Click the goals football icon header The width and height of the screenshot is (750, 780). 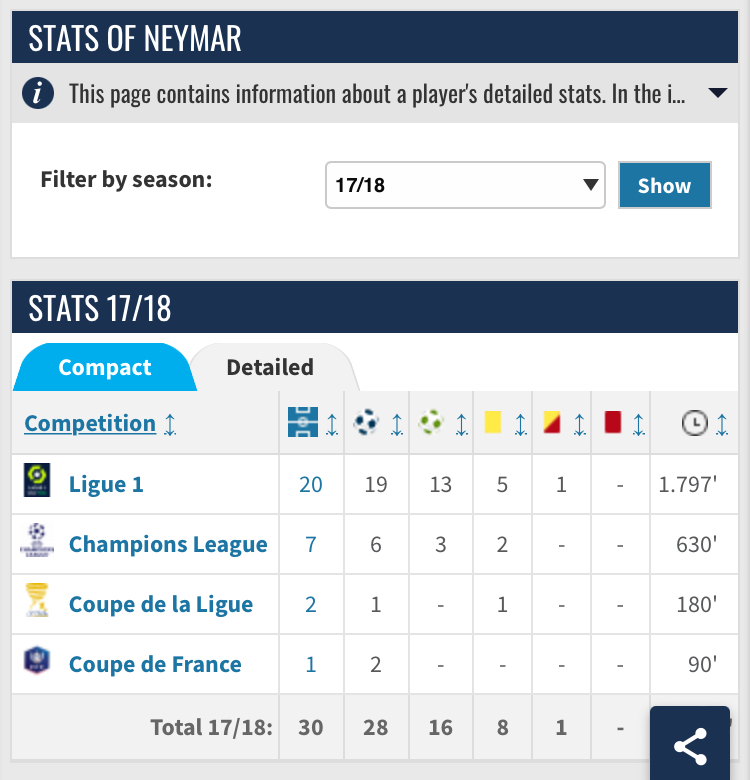[x=366, y=423]
